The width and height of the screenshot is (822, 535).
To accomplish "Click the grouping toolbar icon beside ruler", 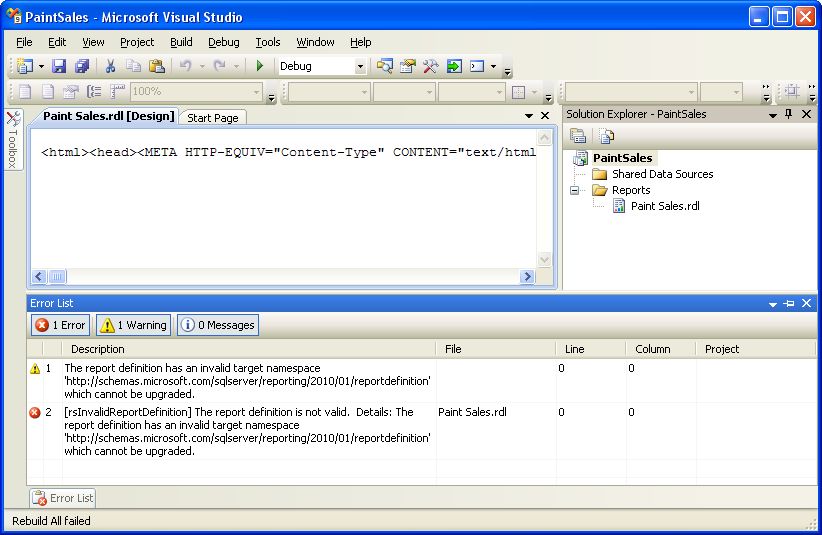I will (94, 92).
